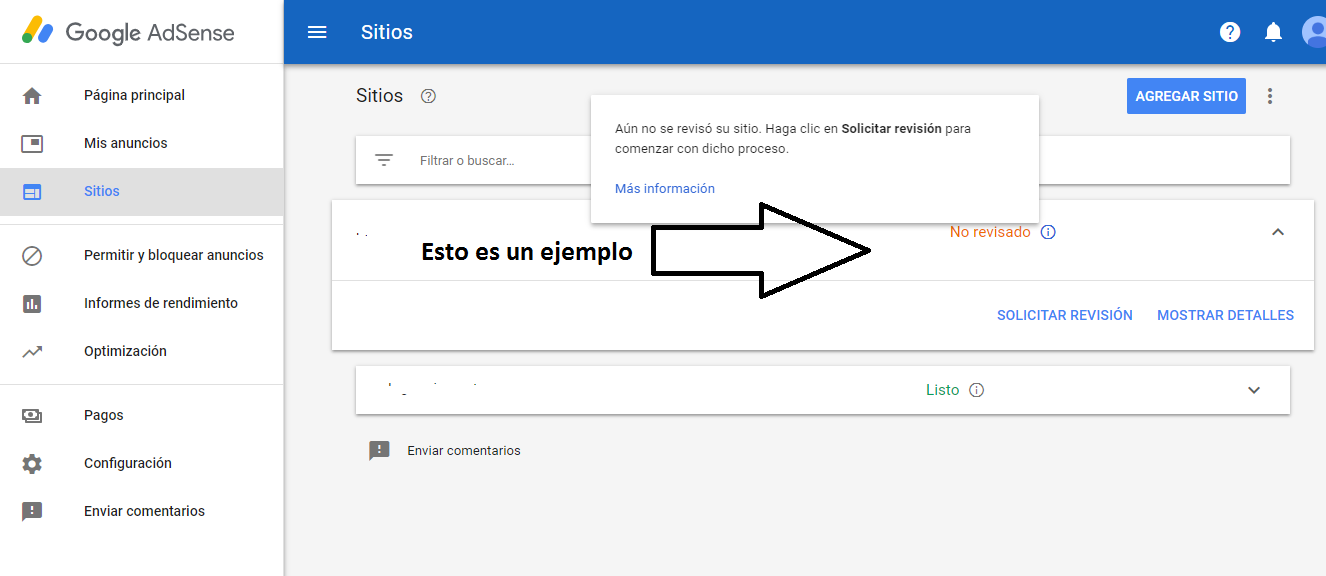Screen dimensions: 1326x576
Task: Click the filter icon in search bar
Action: coord(384,160)
